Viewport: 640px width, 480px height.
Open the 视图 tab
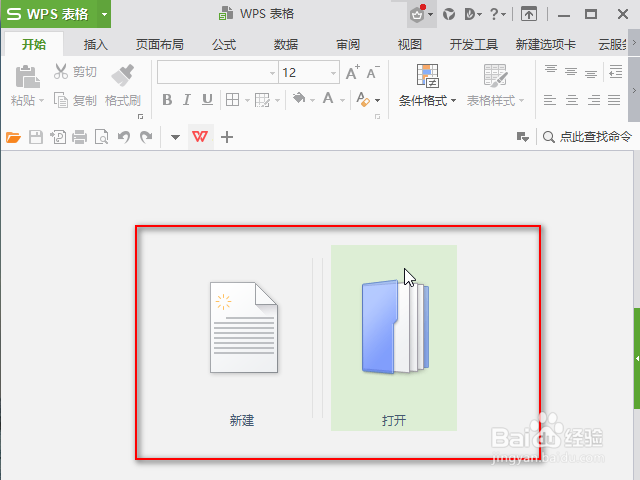coord(410,44)
